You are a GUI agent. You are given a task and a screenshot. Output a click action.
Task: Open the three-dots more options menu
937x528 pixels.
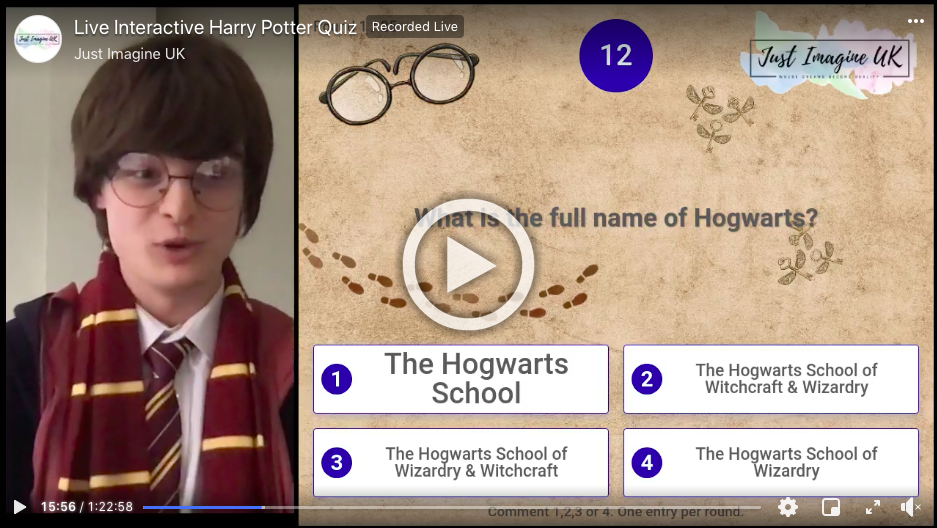915,21
